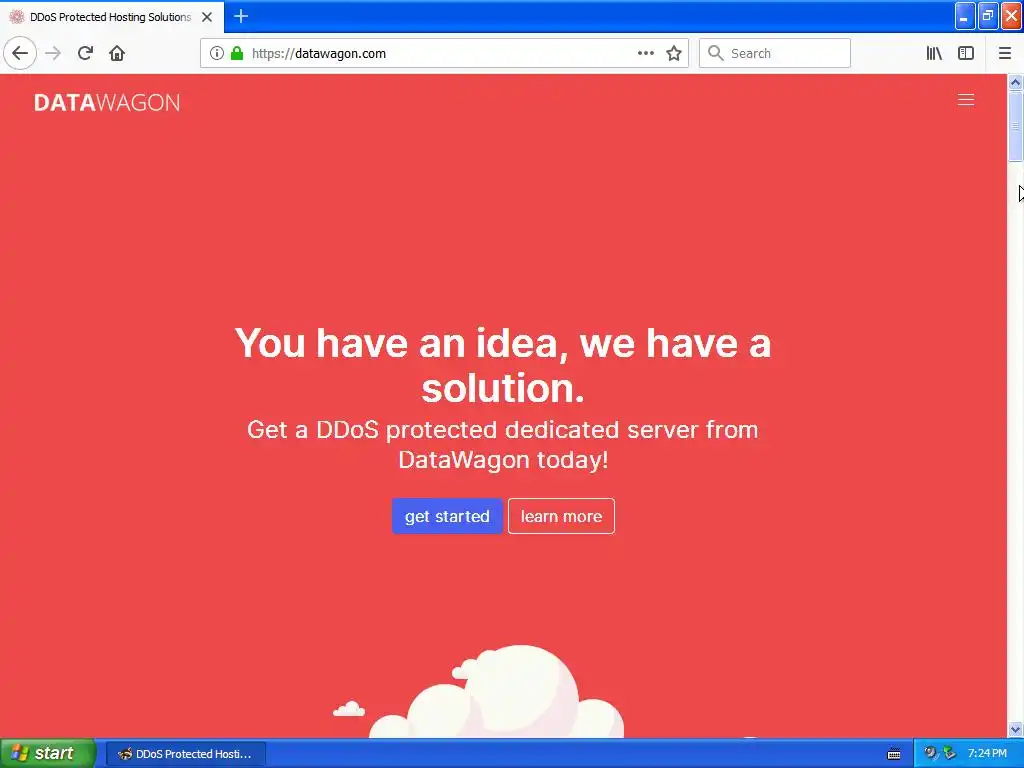Click the scrollbar down arrow
The width and height of the screenshot is (1024, 768).
pyautogui.click(x=1015, y=729)
